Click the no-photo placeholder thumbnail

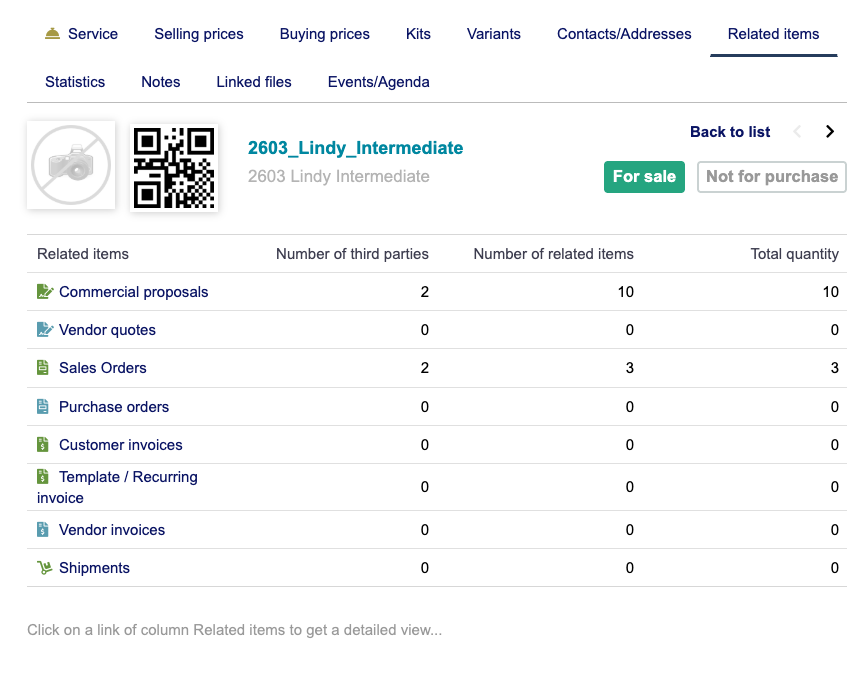(71, 166)
